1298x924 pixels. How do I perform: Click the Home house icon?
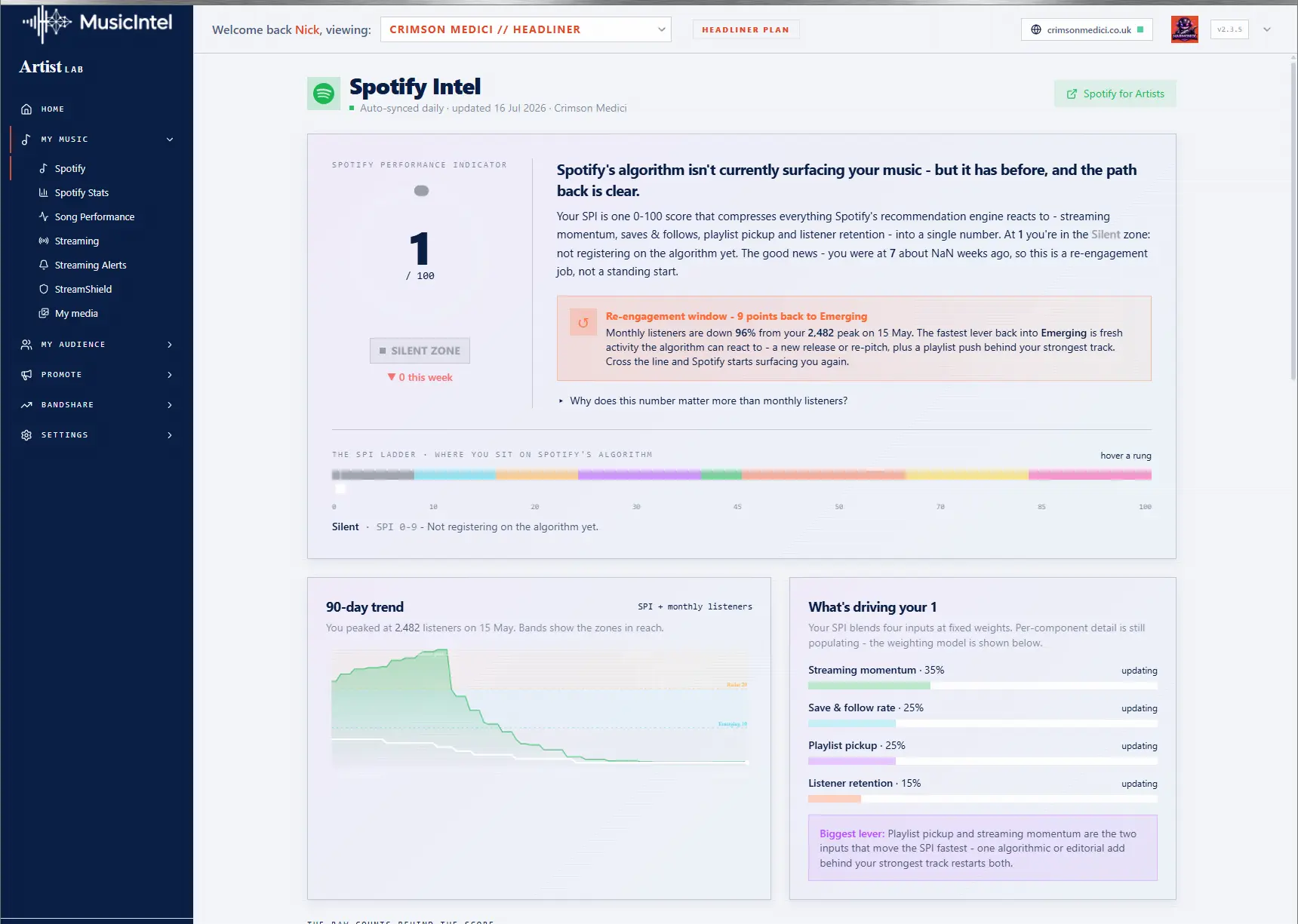pyautogui.click(x=26, y=109)
